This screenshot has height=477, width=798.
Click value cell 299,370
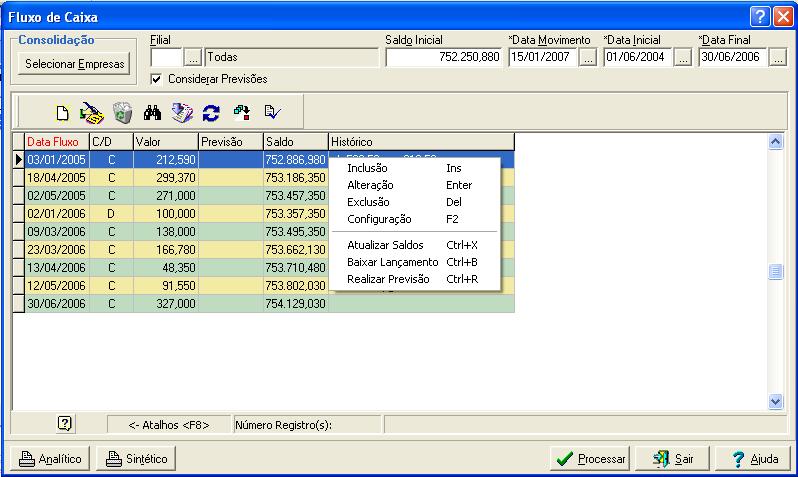click(x=166, y=178)
